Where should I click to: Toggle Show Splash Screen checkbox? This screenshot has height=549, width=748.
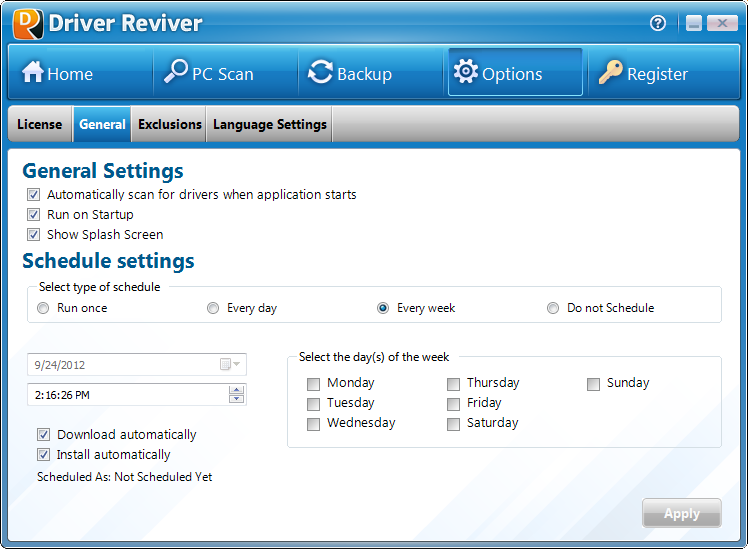click(x=33, y=235)
